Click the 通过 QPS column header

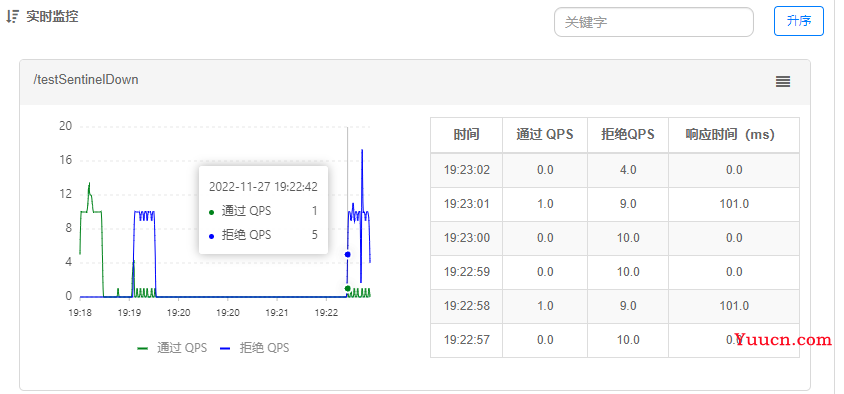click(545, 135)
